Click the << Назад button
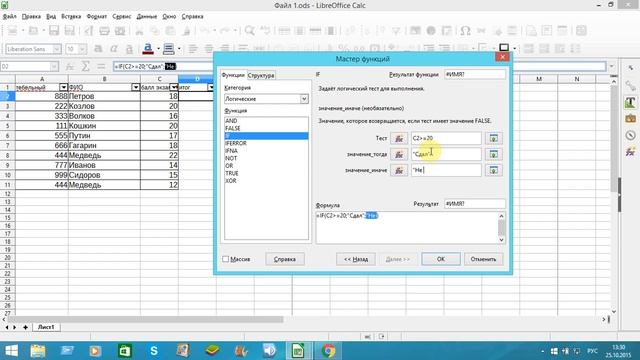This screenshot has height=360, width=640. pyautogui.click(x=356, y=259)
